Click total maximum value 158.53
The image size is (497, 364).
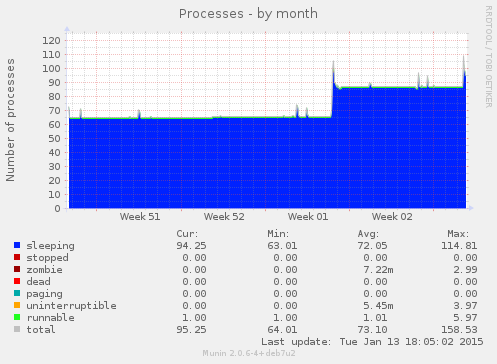[x=459, y=330]
